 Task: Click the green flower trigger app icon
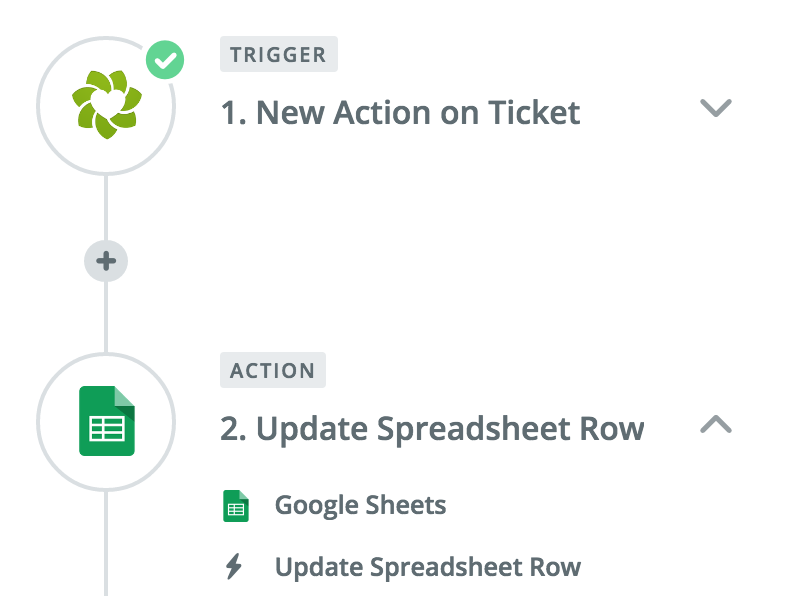107,105
